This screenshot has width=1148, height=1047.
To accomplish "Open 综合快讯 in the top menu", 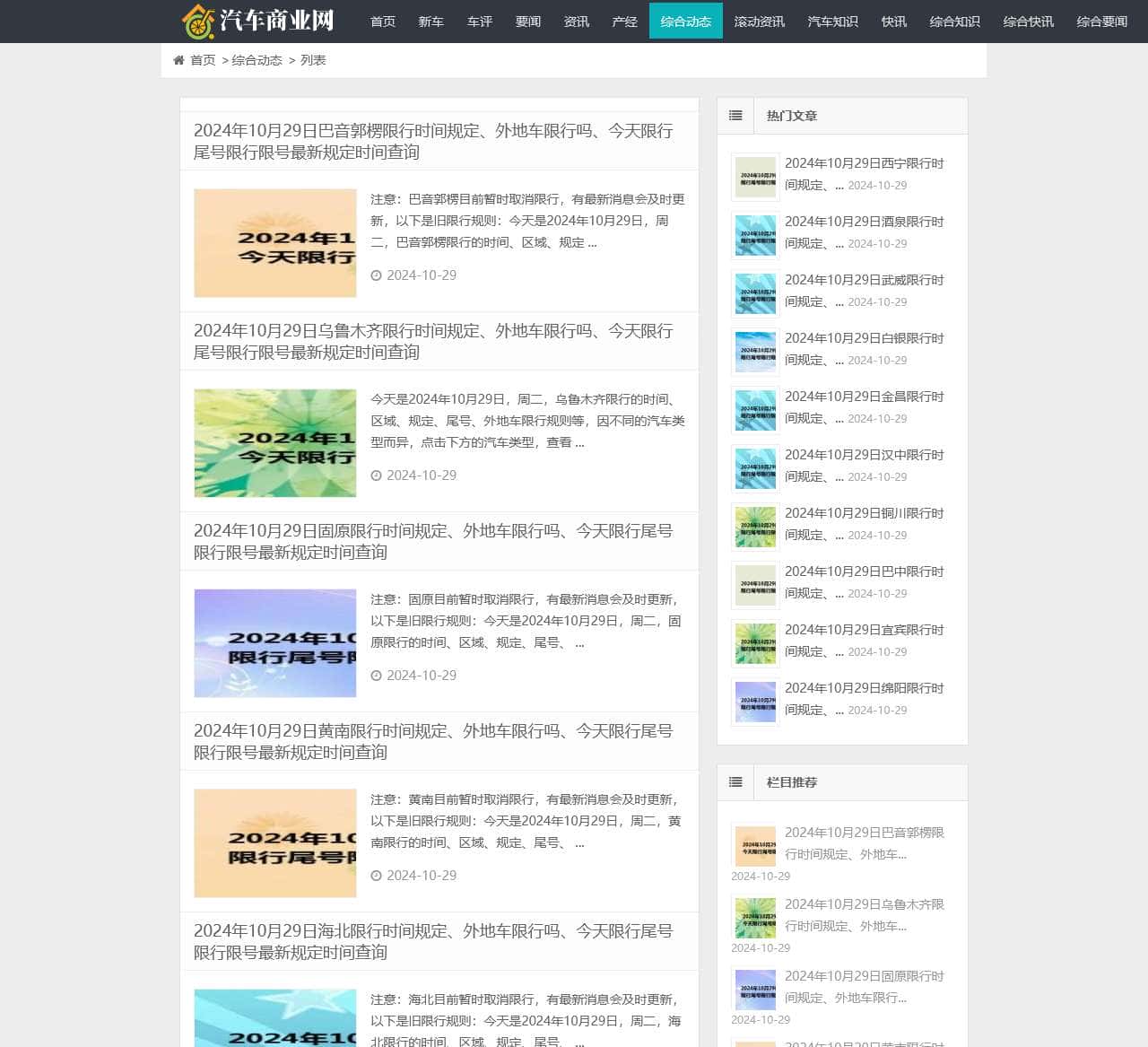I will (1029, 22).
